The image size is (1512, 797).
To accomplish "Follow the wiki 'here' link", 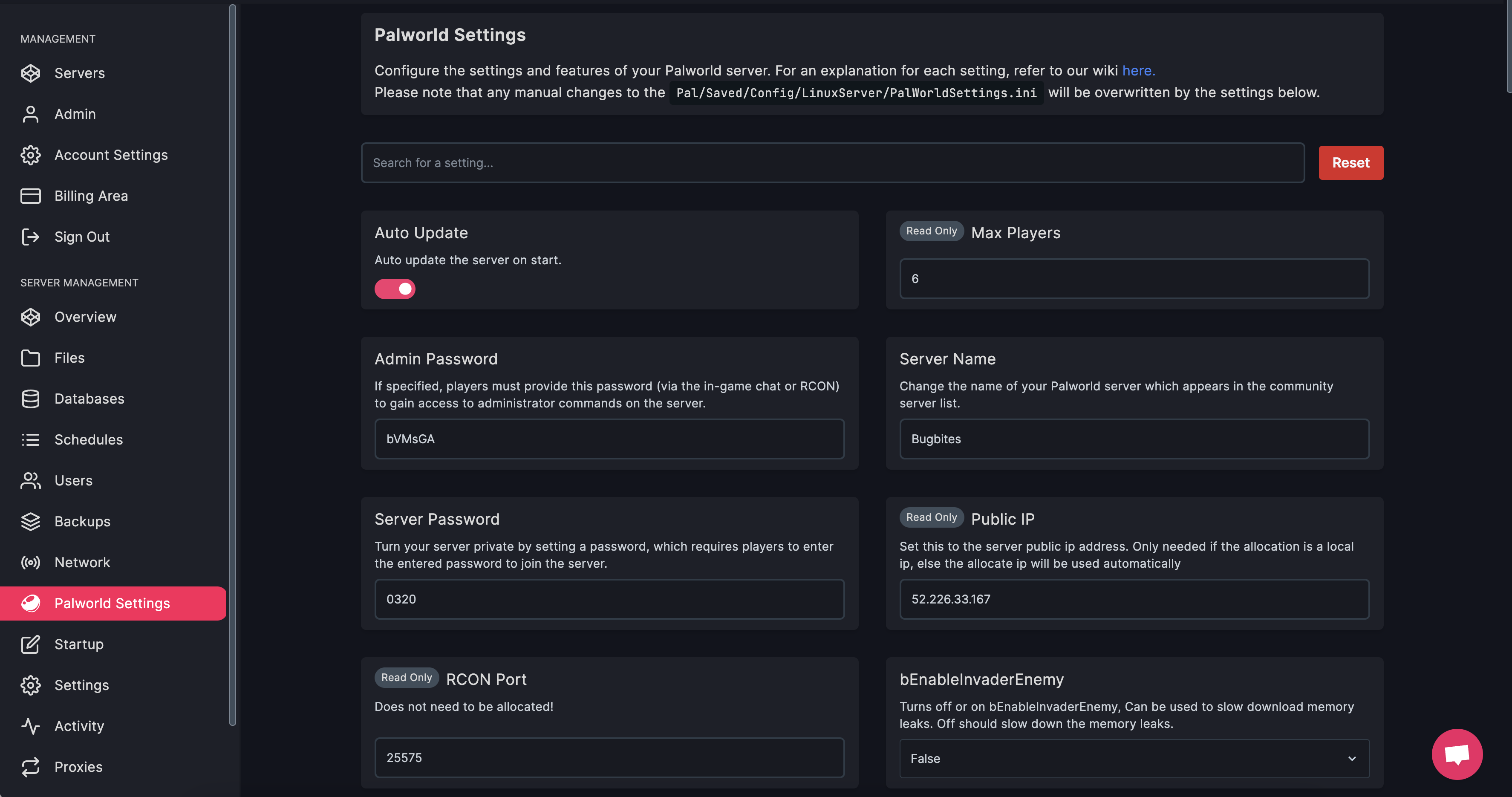I will tap(1137, 70).
